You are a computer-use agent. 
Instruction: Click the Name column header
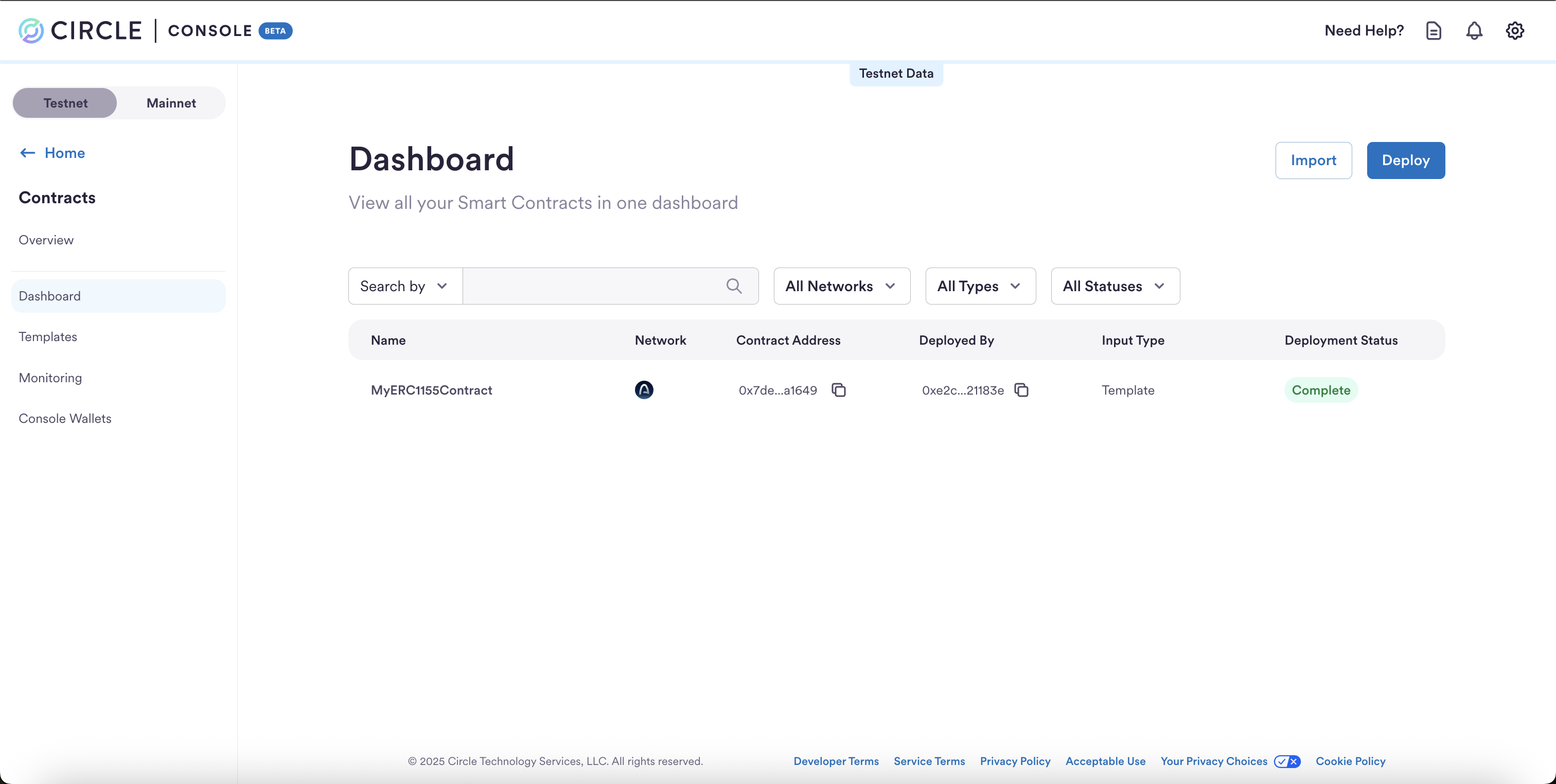pos(388,340)
